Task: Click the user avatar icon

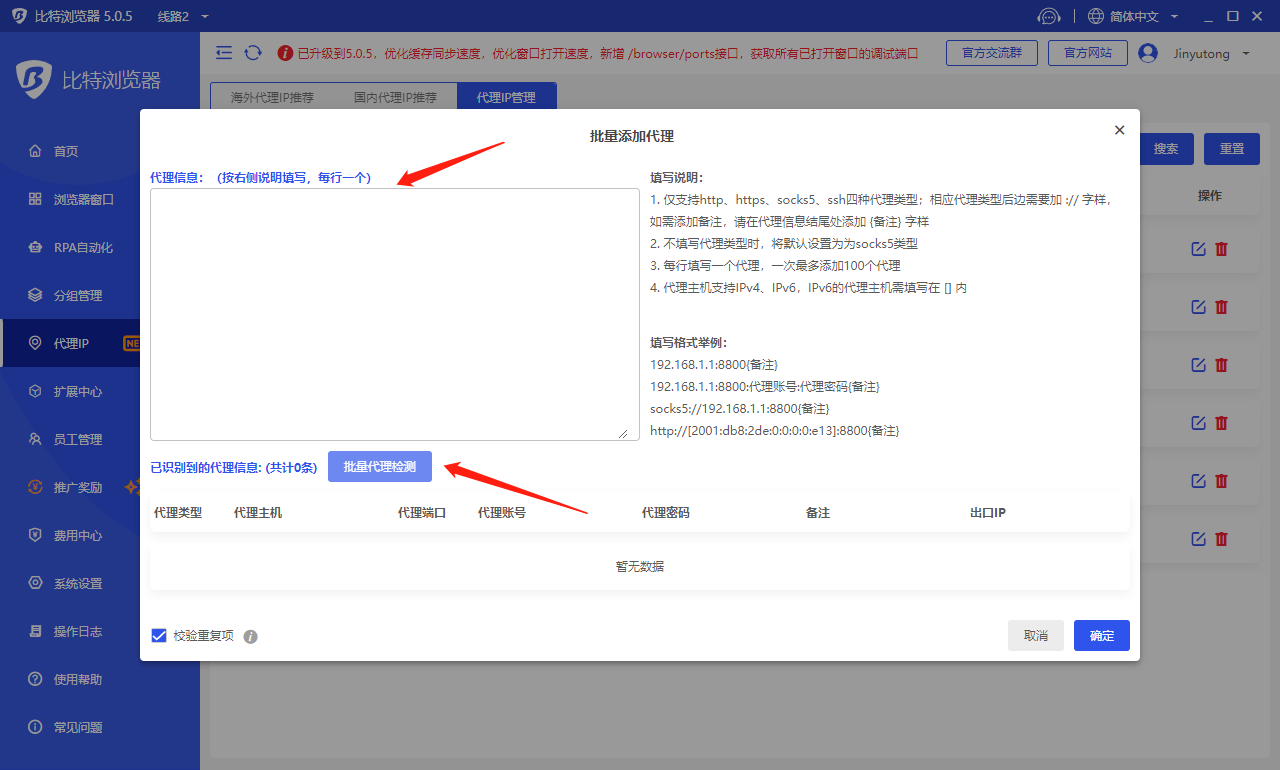Action: (x=1148, y=53)
